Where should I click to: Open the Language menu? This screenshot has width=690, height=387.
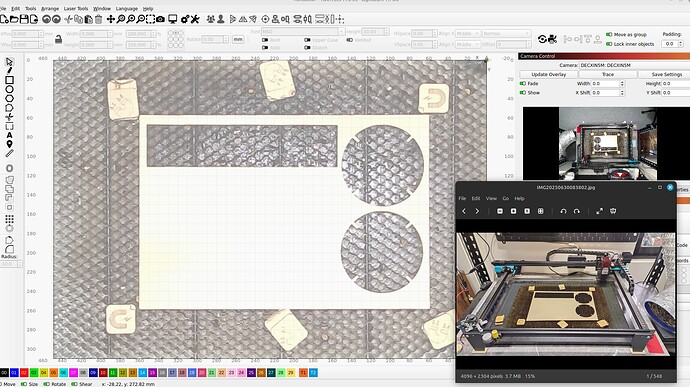(127, 8)
